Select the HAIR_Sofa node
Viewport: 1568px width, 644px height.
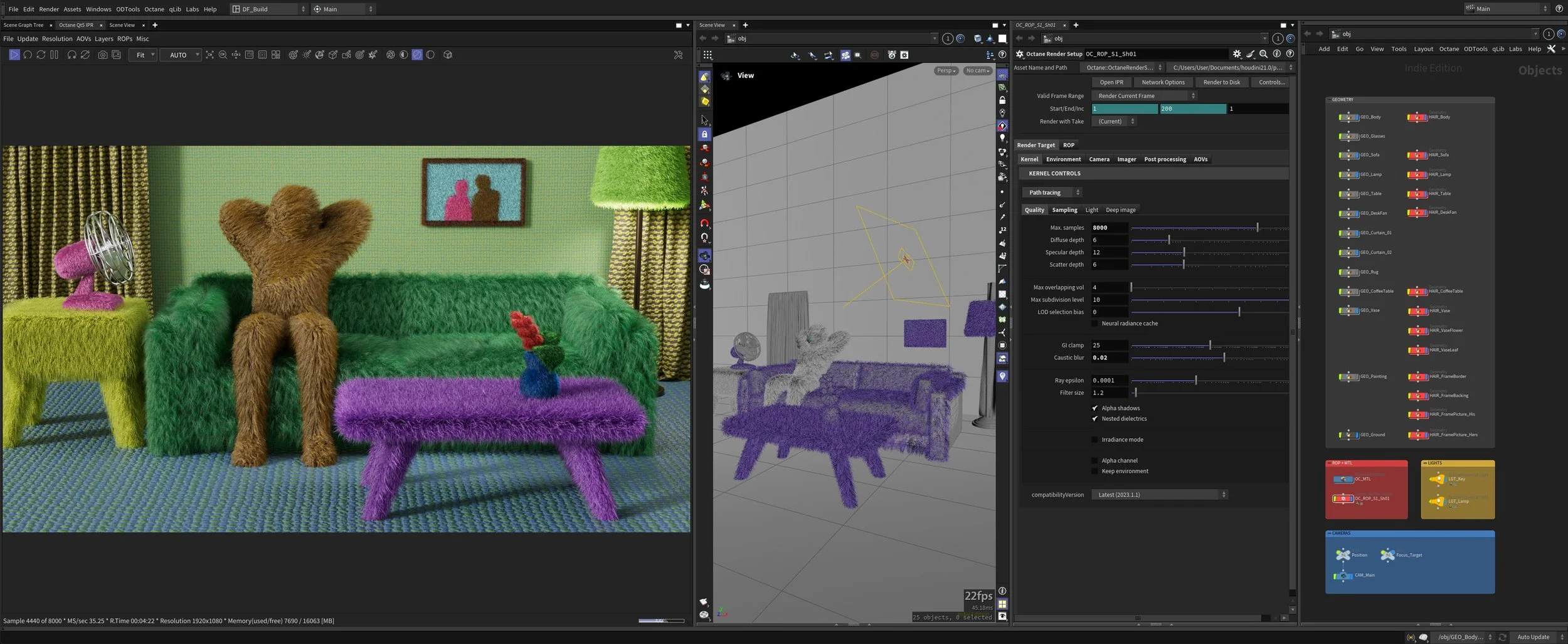click(x=1417, y=155)
